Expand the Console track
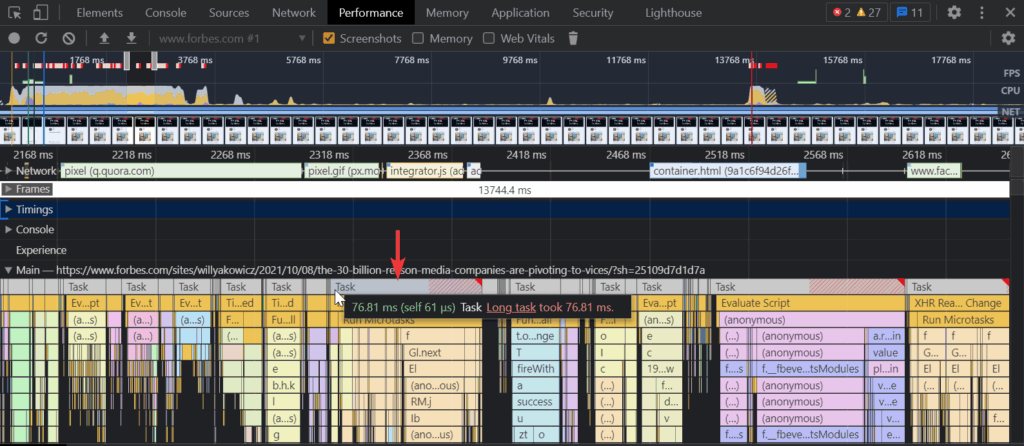1024x446 pixels. click(x=8, y=230)
